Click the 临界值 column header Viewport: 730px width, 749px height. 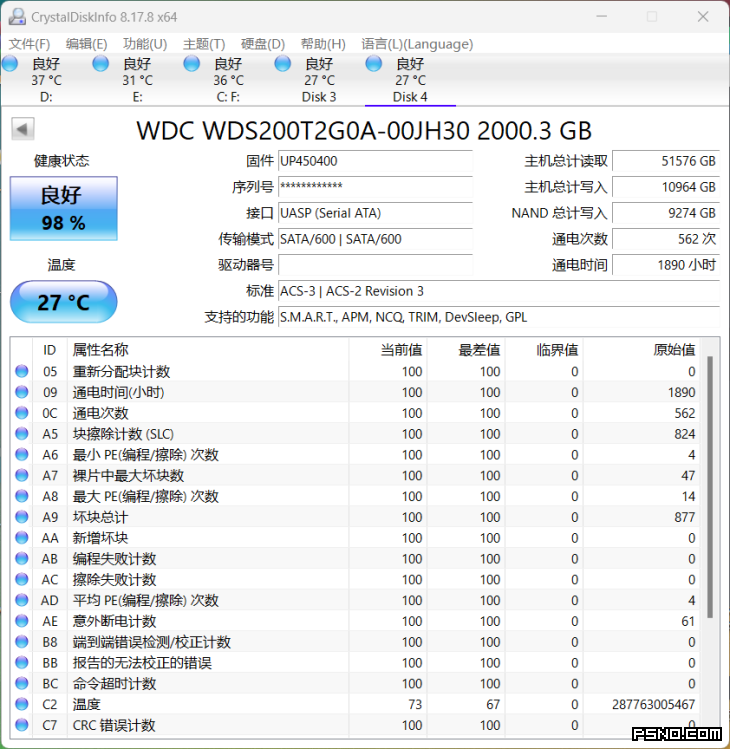544,350
